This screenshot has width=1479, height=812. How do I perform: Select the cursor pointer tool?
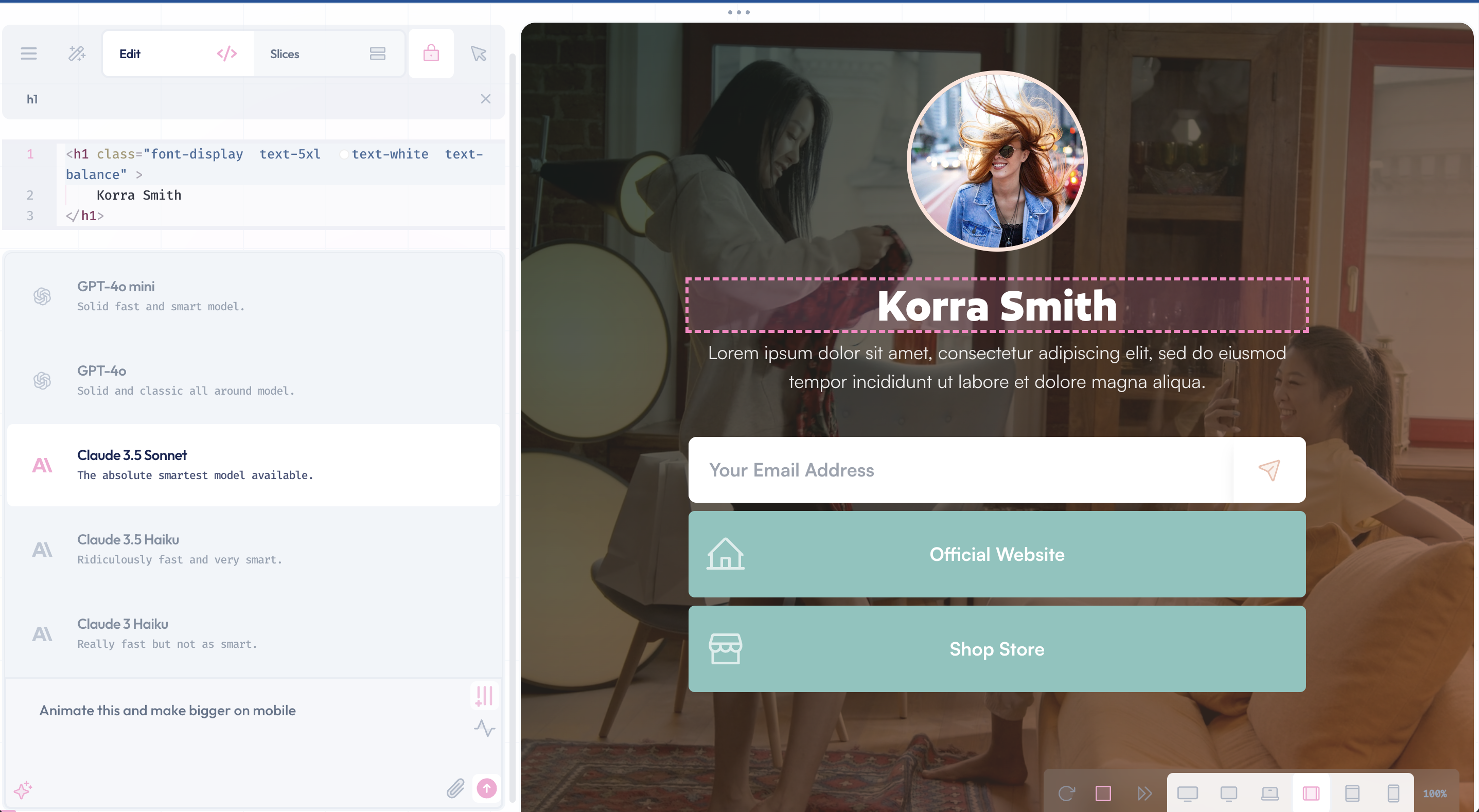478,54
